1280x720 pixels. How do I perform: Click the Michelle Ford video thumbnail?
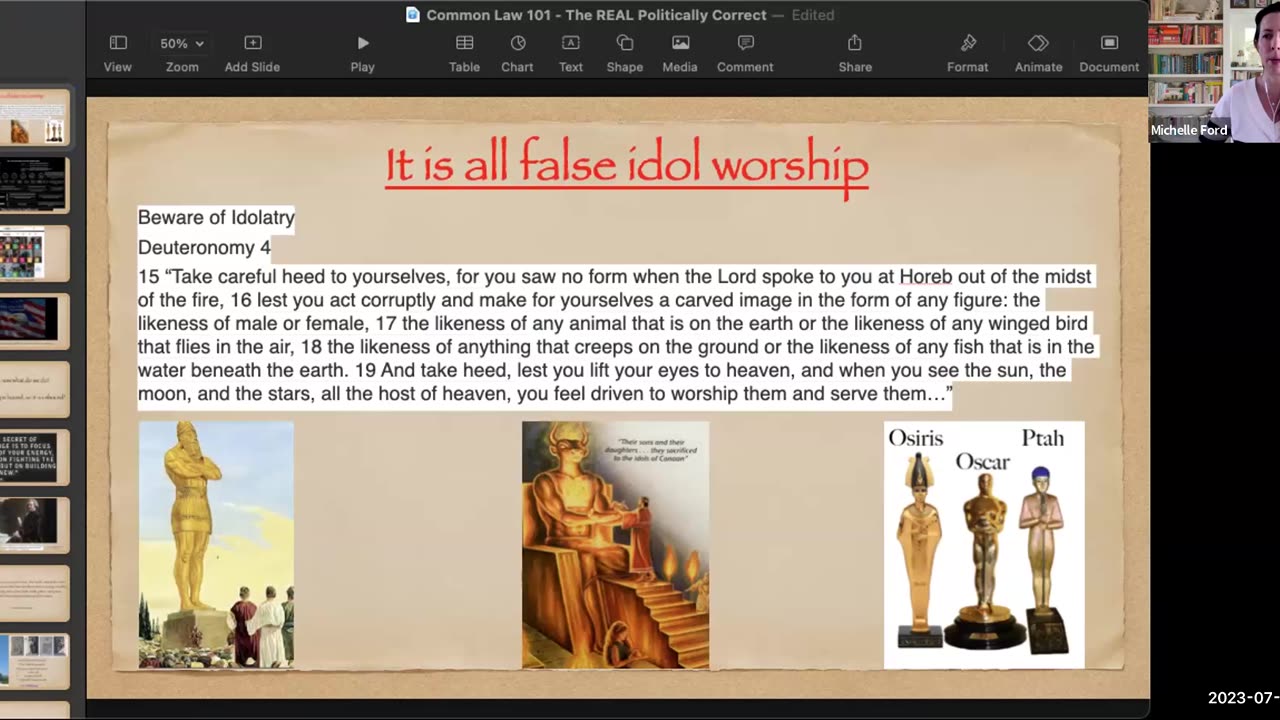pyautogui.click(x=1214, y=71)
